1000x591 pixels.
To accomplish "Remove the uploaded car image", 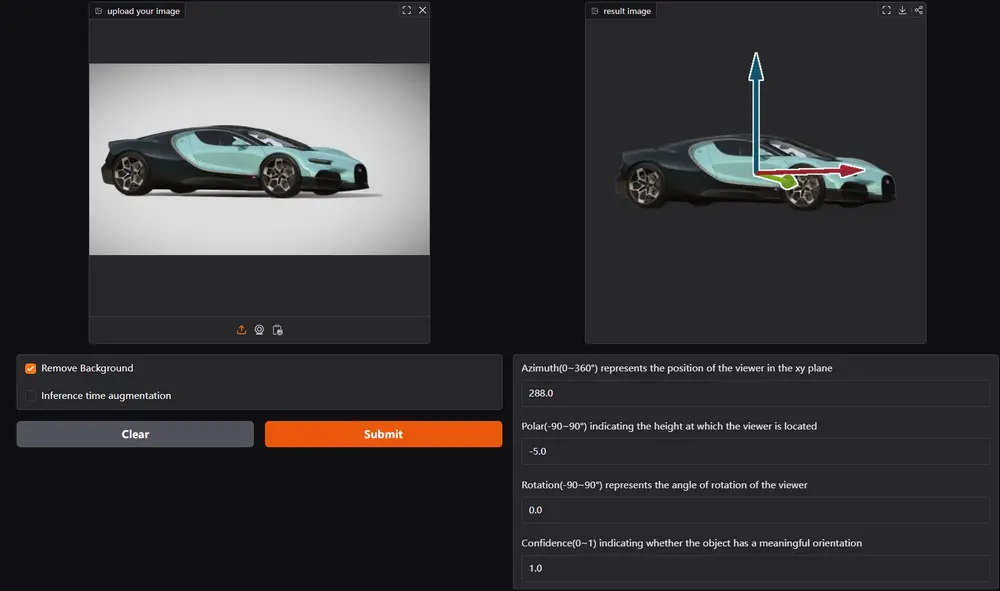I will click(x=422, y=10).
